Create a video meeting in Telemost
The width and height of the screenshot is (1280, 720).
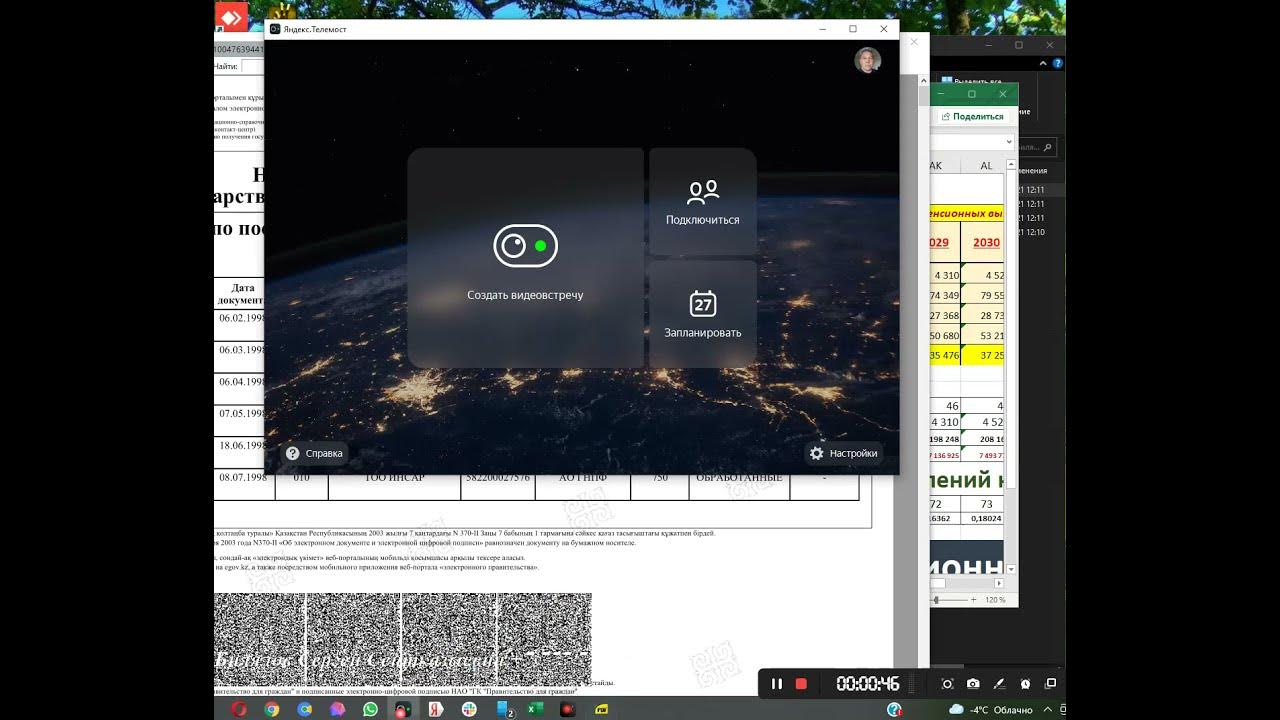(525, 258)
